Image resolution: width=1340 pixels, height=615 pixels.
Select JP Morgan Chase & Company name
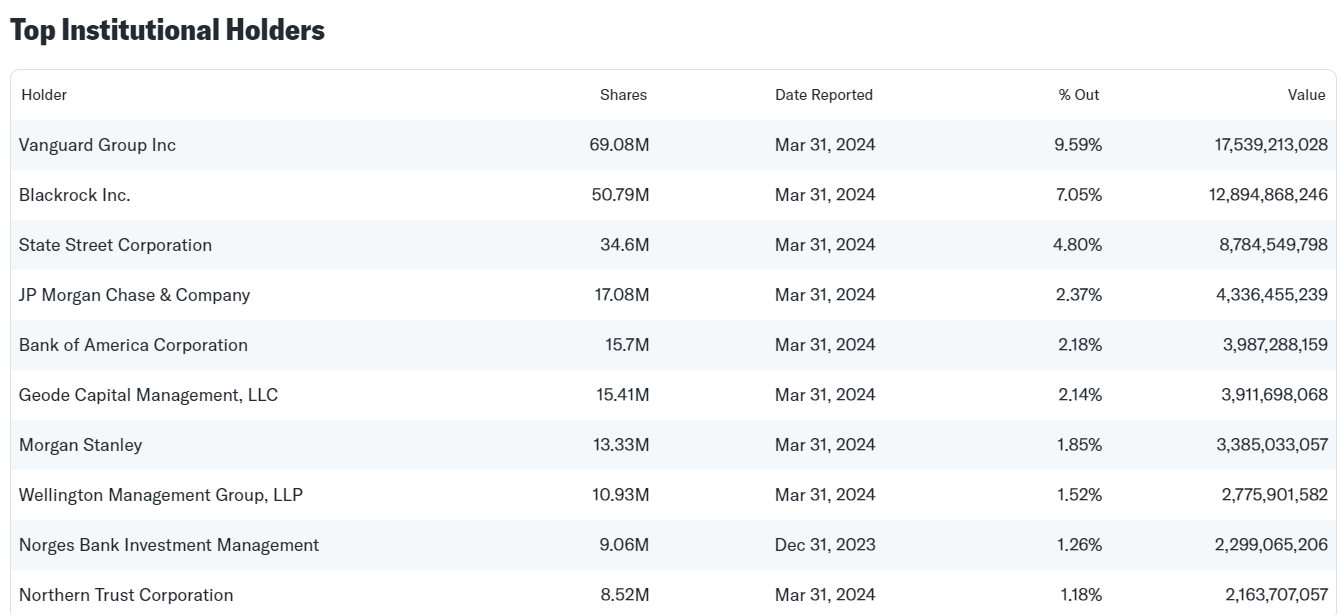point(134,295)
